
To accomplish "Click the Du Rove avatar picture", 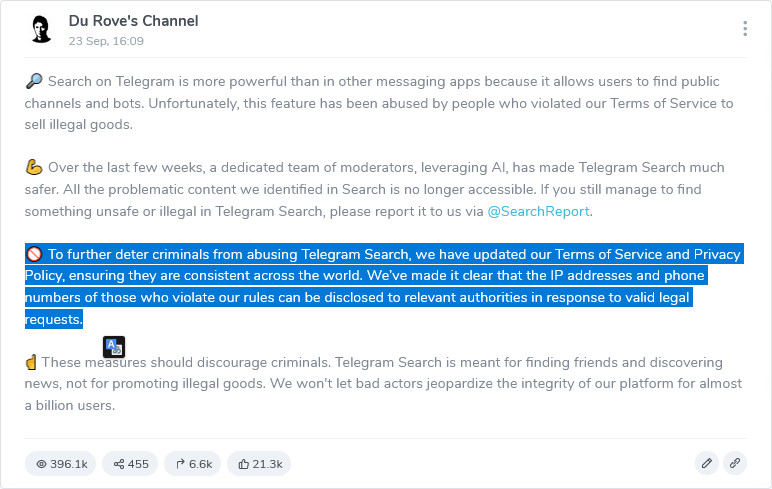I will (41, 29).
